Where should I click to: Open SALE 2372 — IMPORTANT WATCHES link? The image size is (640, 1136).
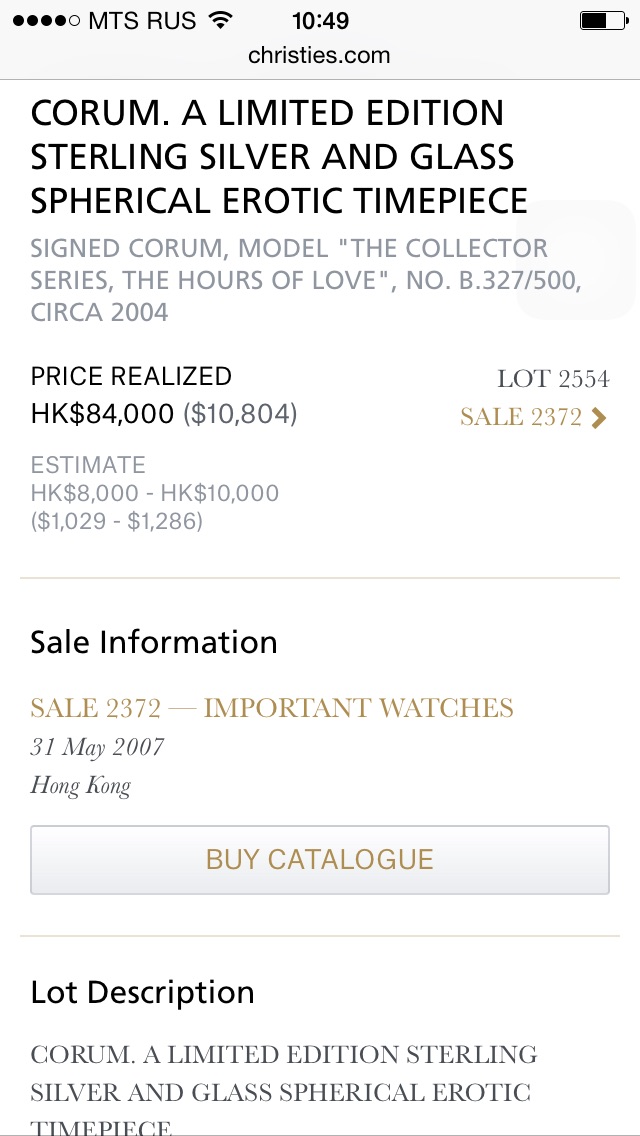tap(272, 708)
